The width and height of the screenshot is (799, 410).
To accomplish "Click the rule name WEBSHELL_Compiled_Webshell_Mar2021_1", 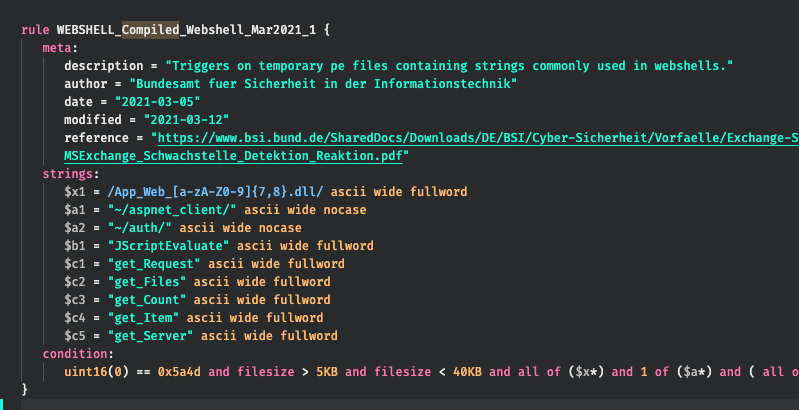I will [187, 29].
